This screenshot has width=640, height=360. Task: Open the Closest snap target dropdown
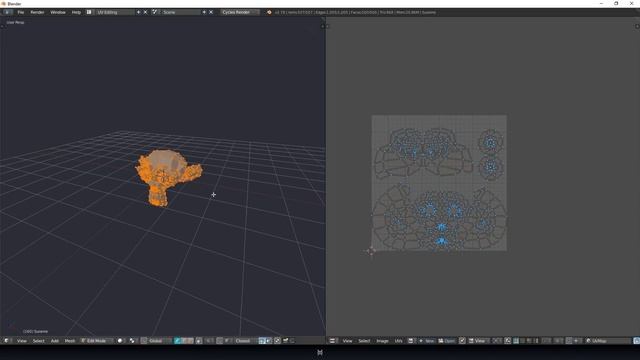tap(245, 341)
